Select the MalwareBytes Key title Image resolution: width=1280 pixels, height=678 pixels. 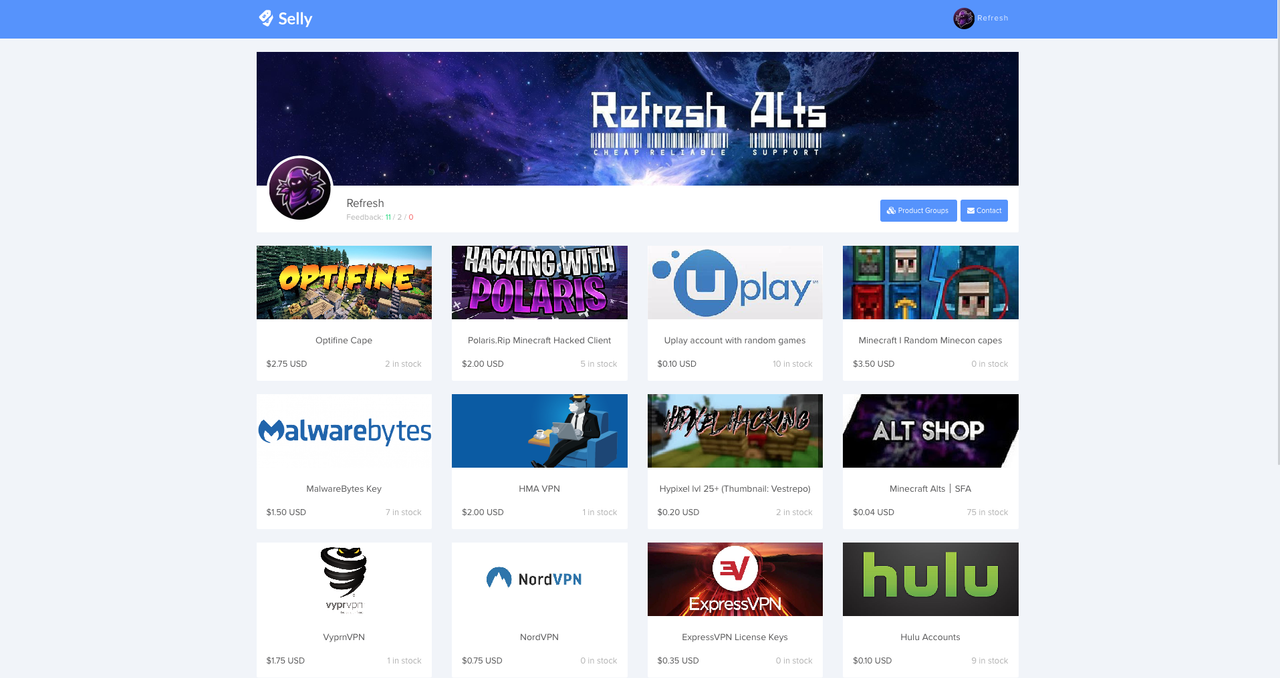(344, 489)
